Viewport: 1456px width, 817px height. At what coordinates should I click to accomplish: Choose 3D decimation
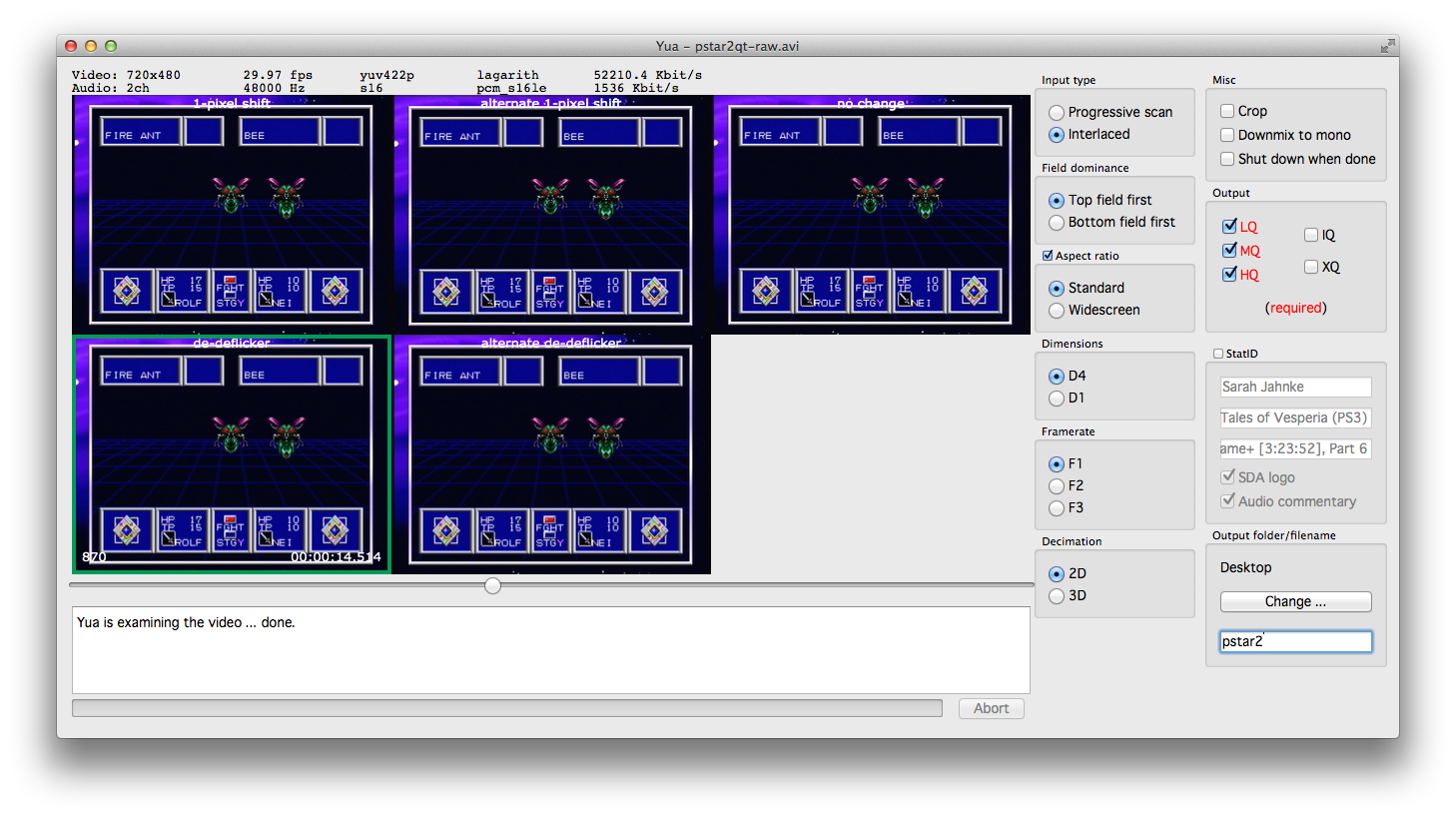tap(1057, 596)
